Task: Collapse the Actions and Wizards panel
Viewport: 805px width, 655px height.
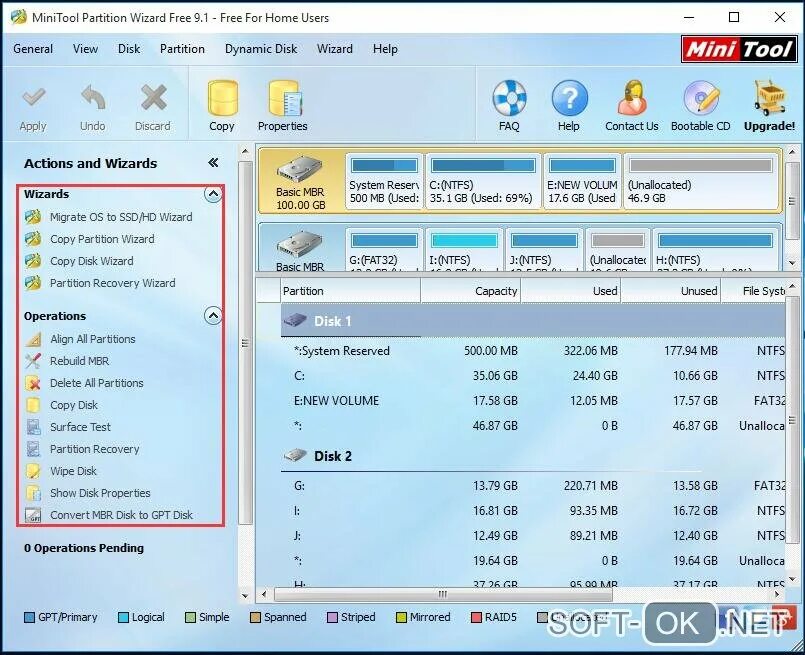Action: 213,163
